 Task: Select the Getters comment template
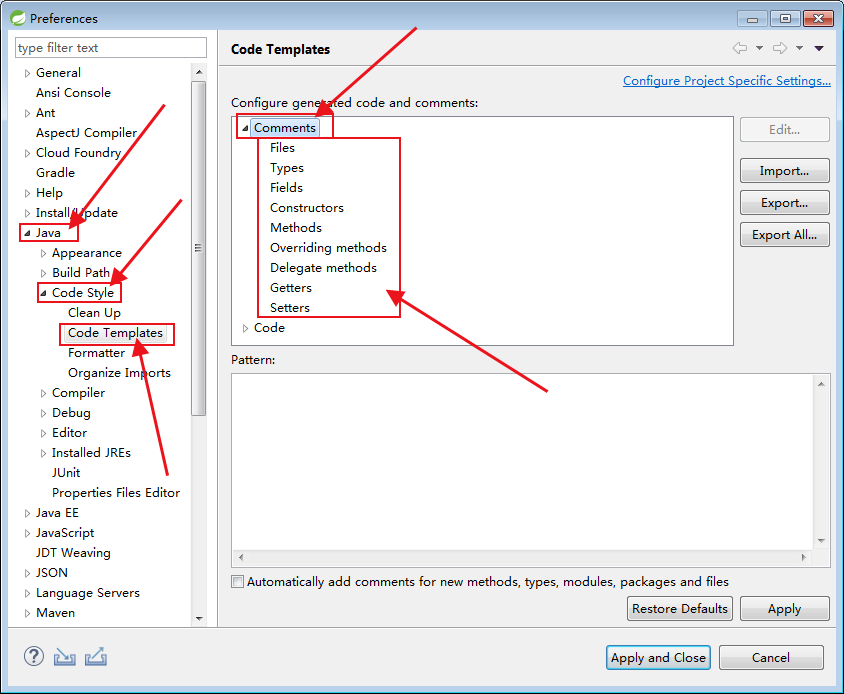click(291, 288)
